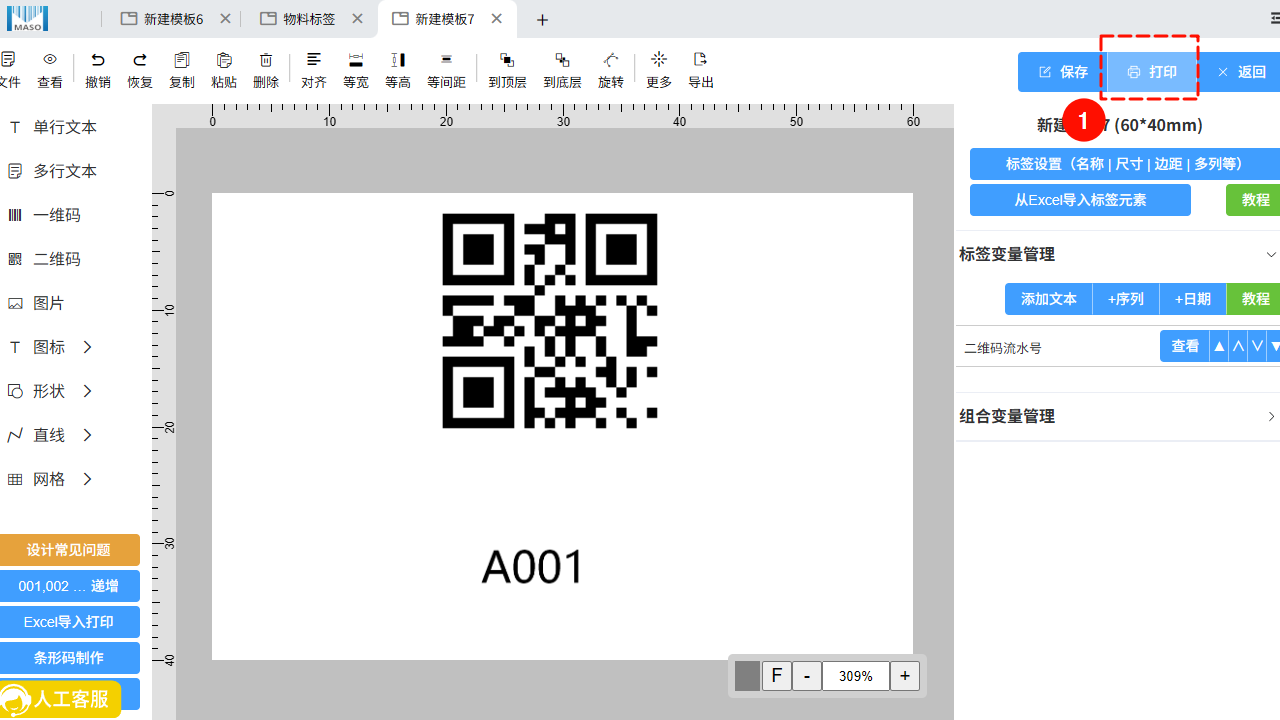
Task: Apply 等宽 equal width
Action: tap(356, 60)
